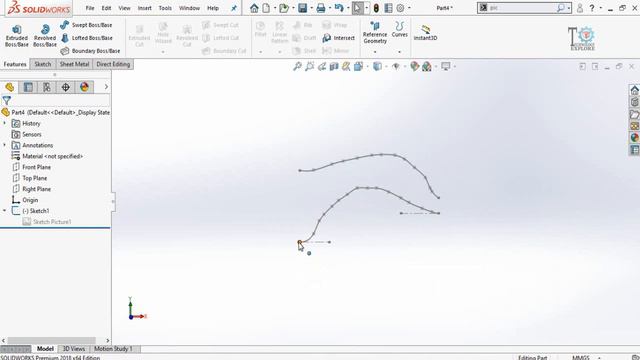Click Revolved Boss/Base tool
Image resolution: width=640 pixels, height=360 pixels.
[45, 36]
